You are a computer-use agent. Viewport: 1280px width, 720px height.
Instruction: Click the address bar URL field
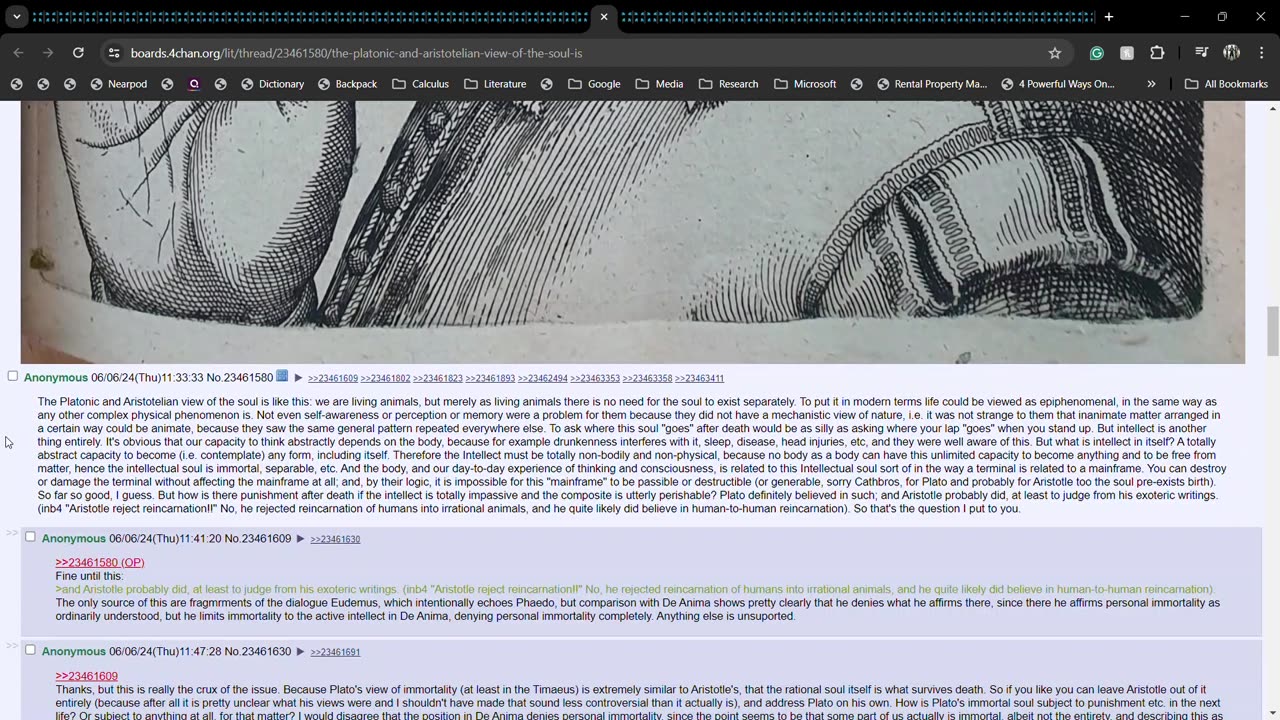coord(580,53)
